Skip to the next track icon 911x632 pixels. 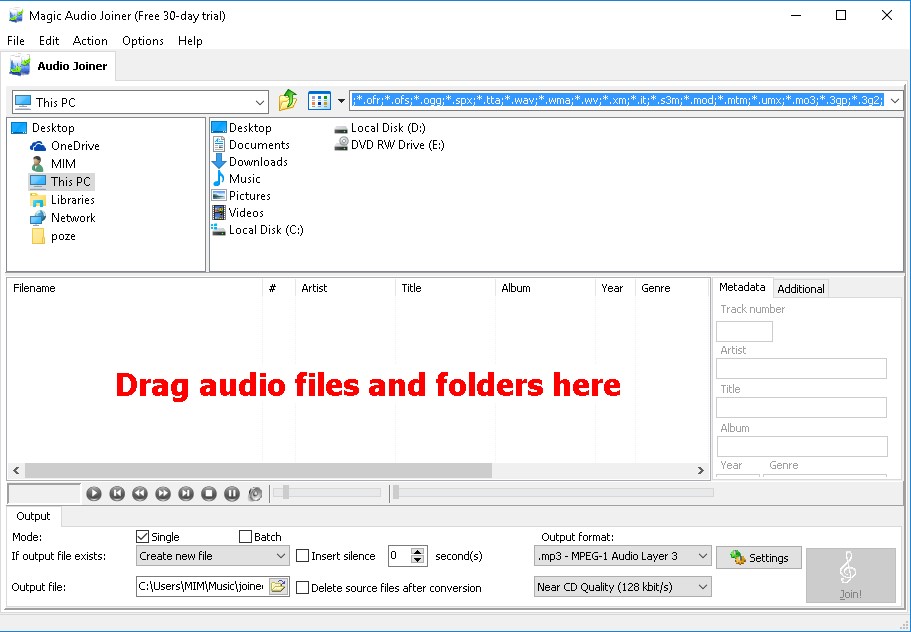click(x=185, y=493)
